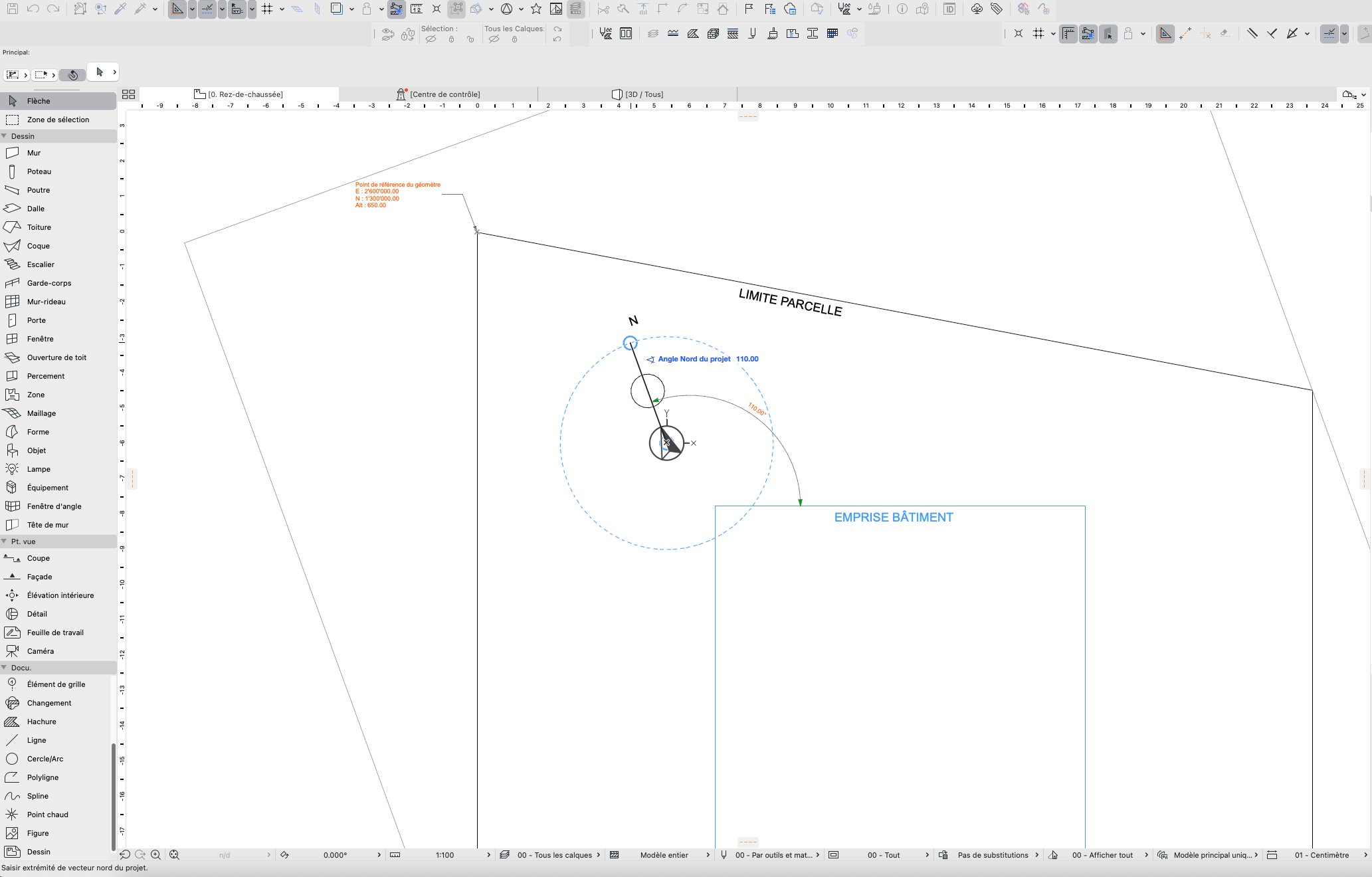Click the measure ruler tool icon

pyautogui.click(x=416, y=9)
